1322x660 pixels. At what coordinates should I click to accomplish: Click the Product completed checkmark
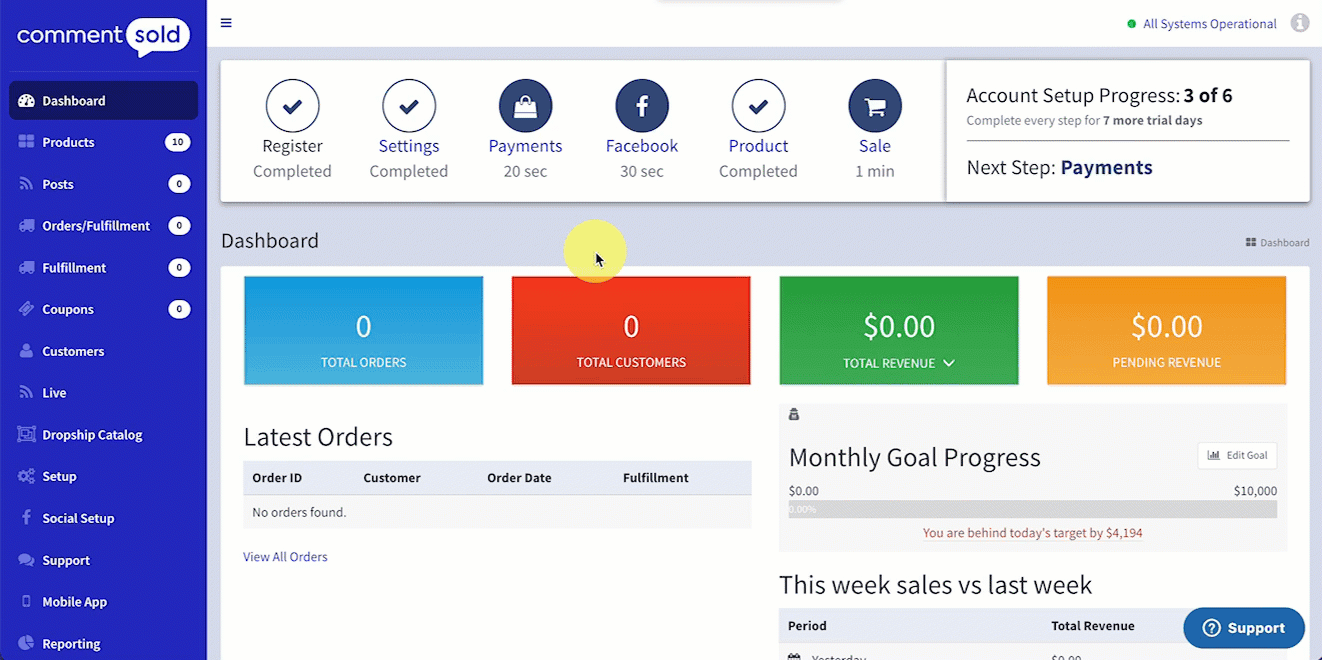pos(758,105)
